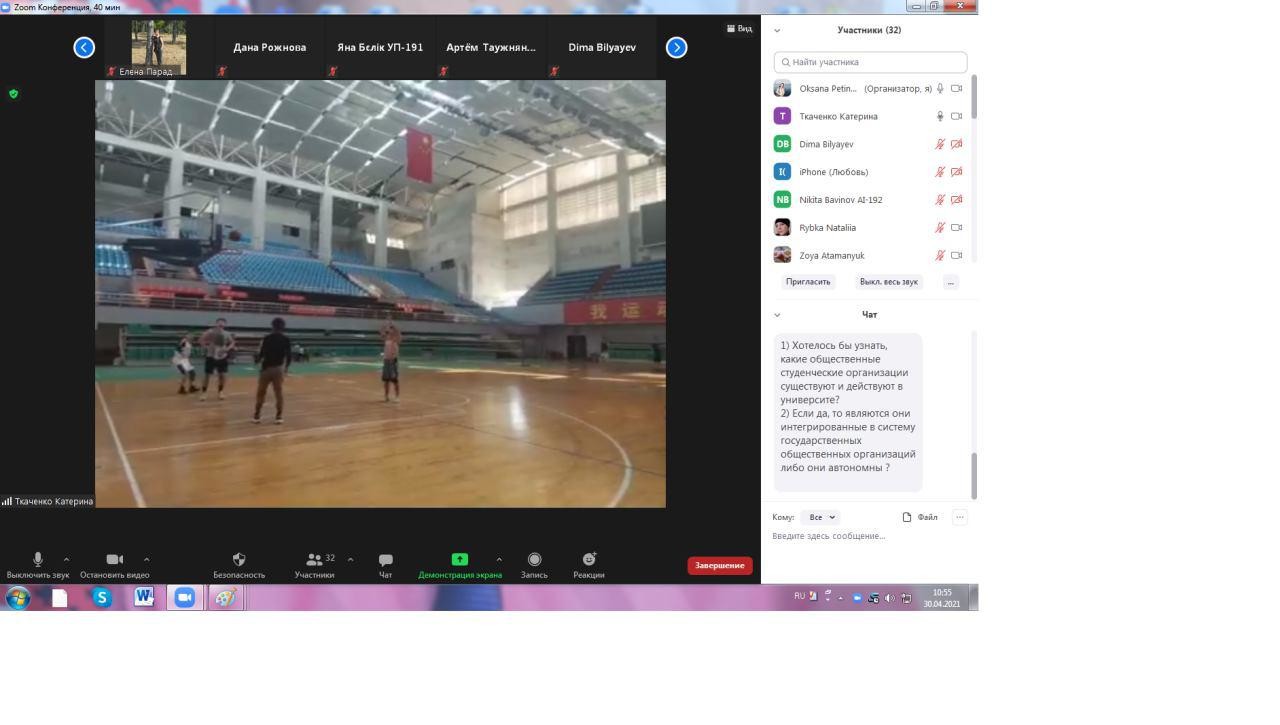Viewport: 1280px width, 725px height.
Task: Open the Security shield icon
Action: click(239, 560)
